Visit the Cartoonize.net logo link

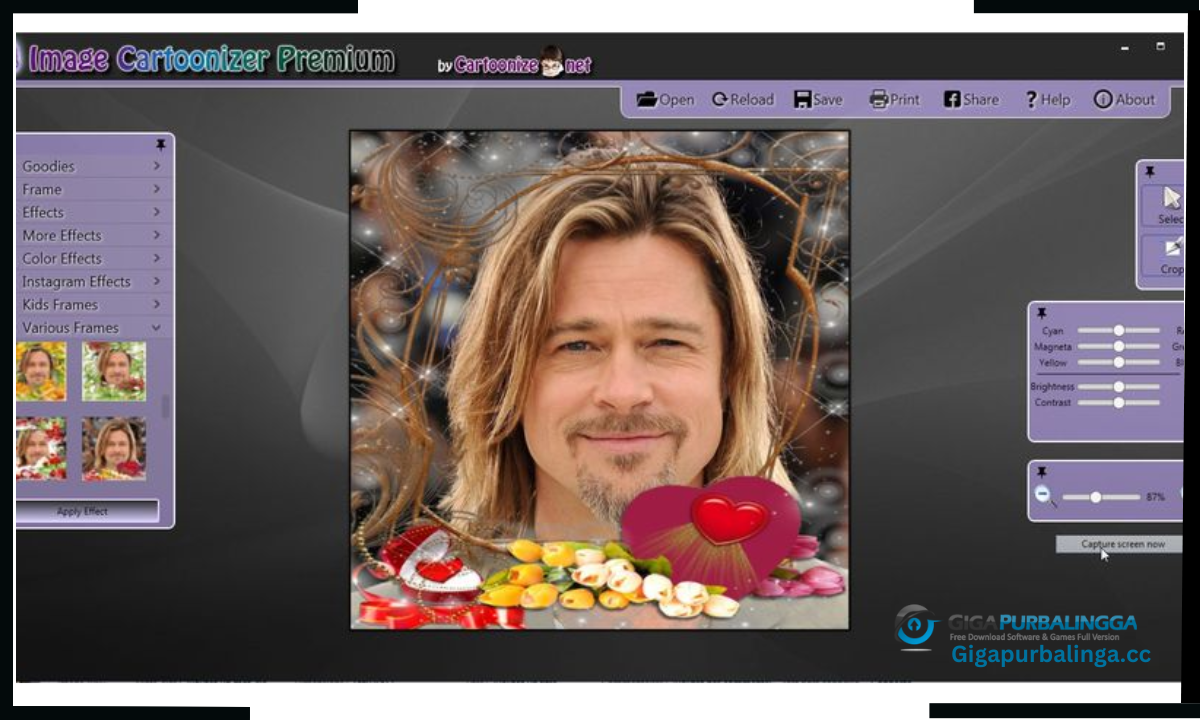515,64
